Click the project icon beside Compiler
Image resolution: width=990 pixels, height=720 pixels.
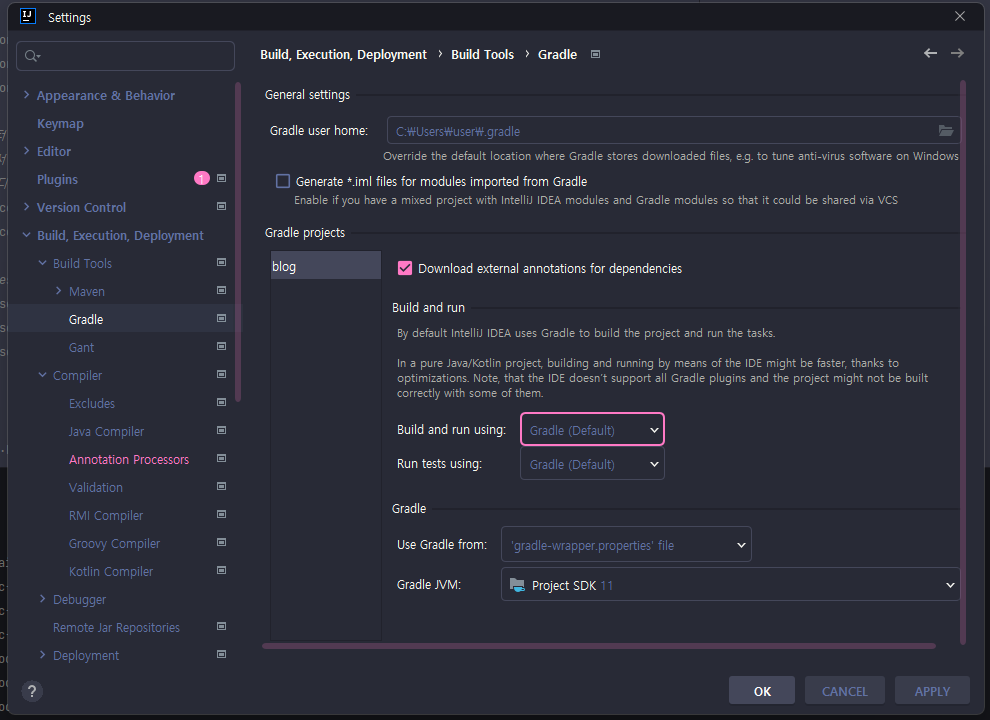click(222, 374)
